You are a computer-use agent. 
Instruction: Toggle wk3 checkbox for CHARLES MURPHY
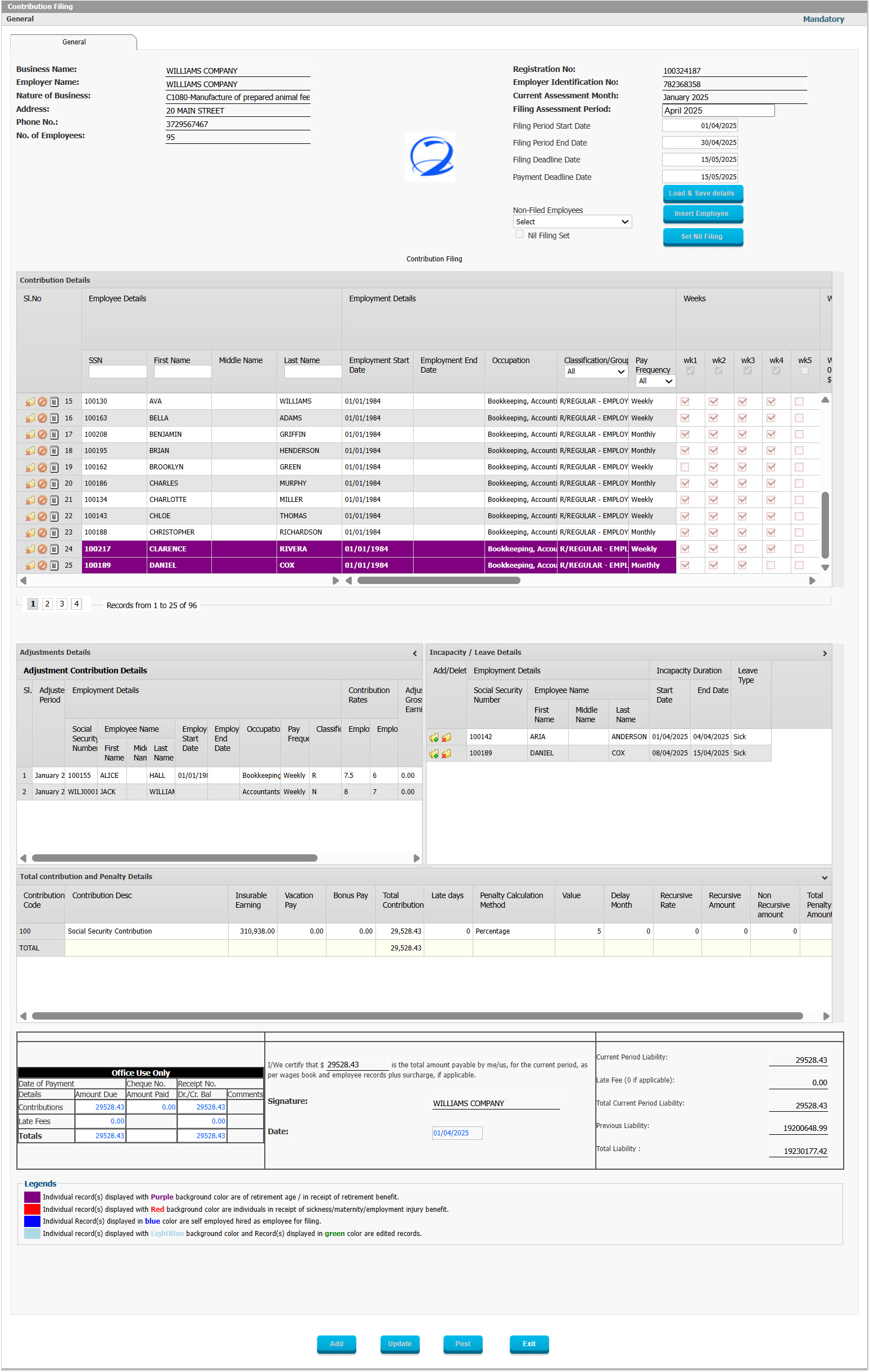point(742,484)
